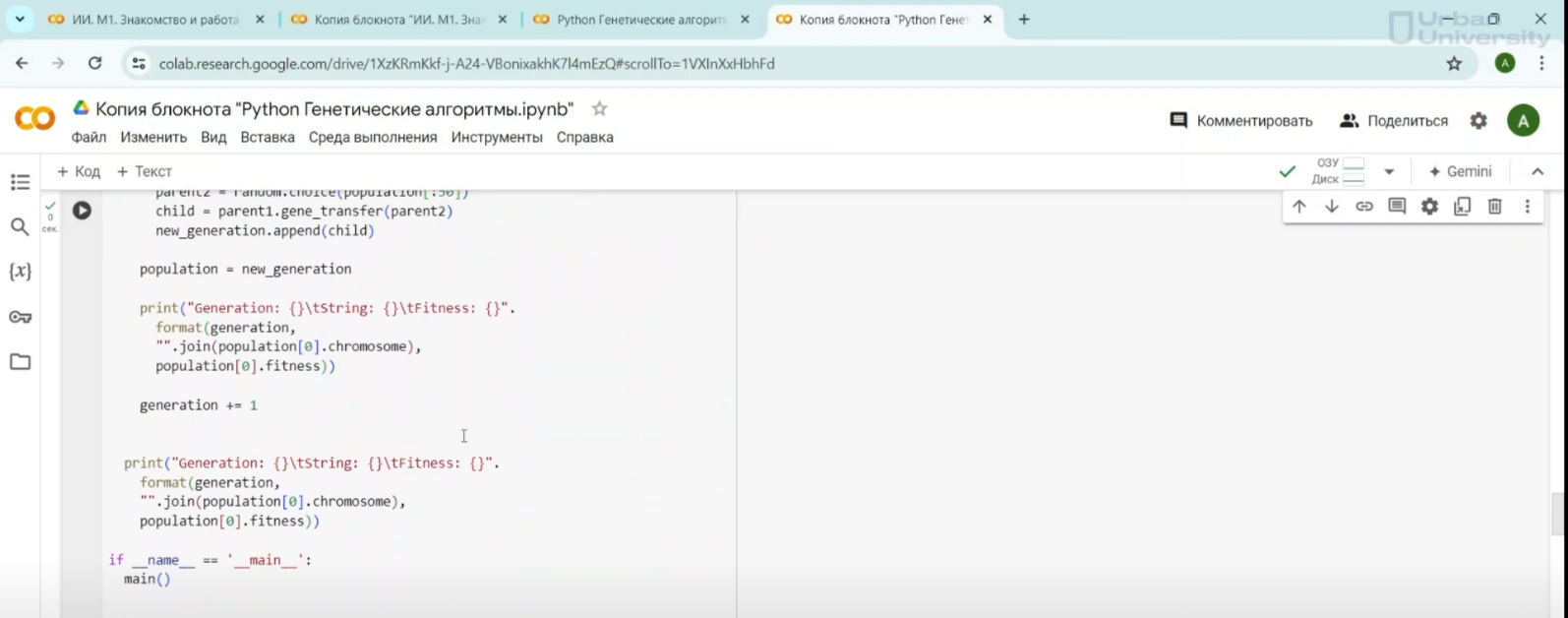The image size is (1568, 618).
Task: Open the search panel in sidebar
Action: click(20, 227)
